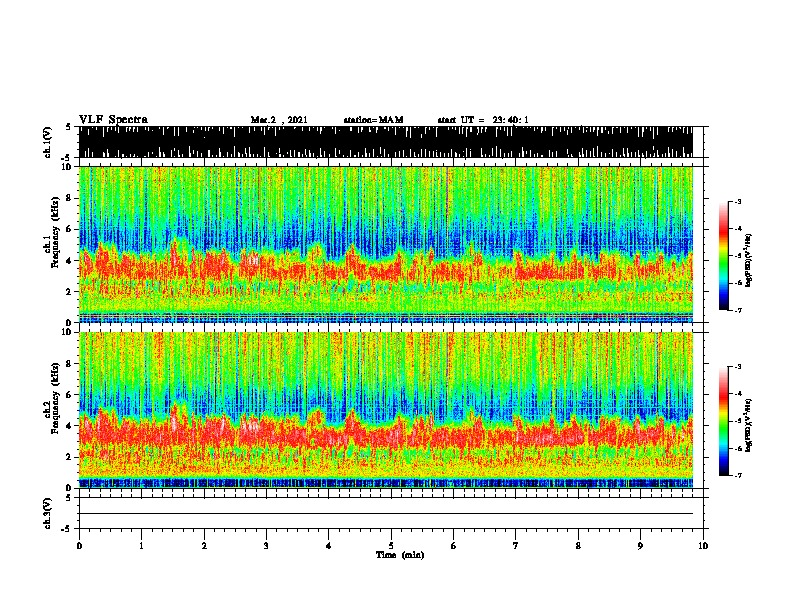Screen dimensions: 792x612
Task: Click the "VLF Spectra" title text
Action: coord(113,119)
